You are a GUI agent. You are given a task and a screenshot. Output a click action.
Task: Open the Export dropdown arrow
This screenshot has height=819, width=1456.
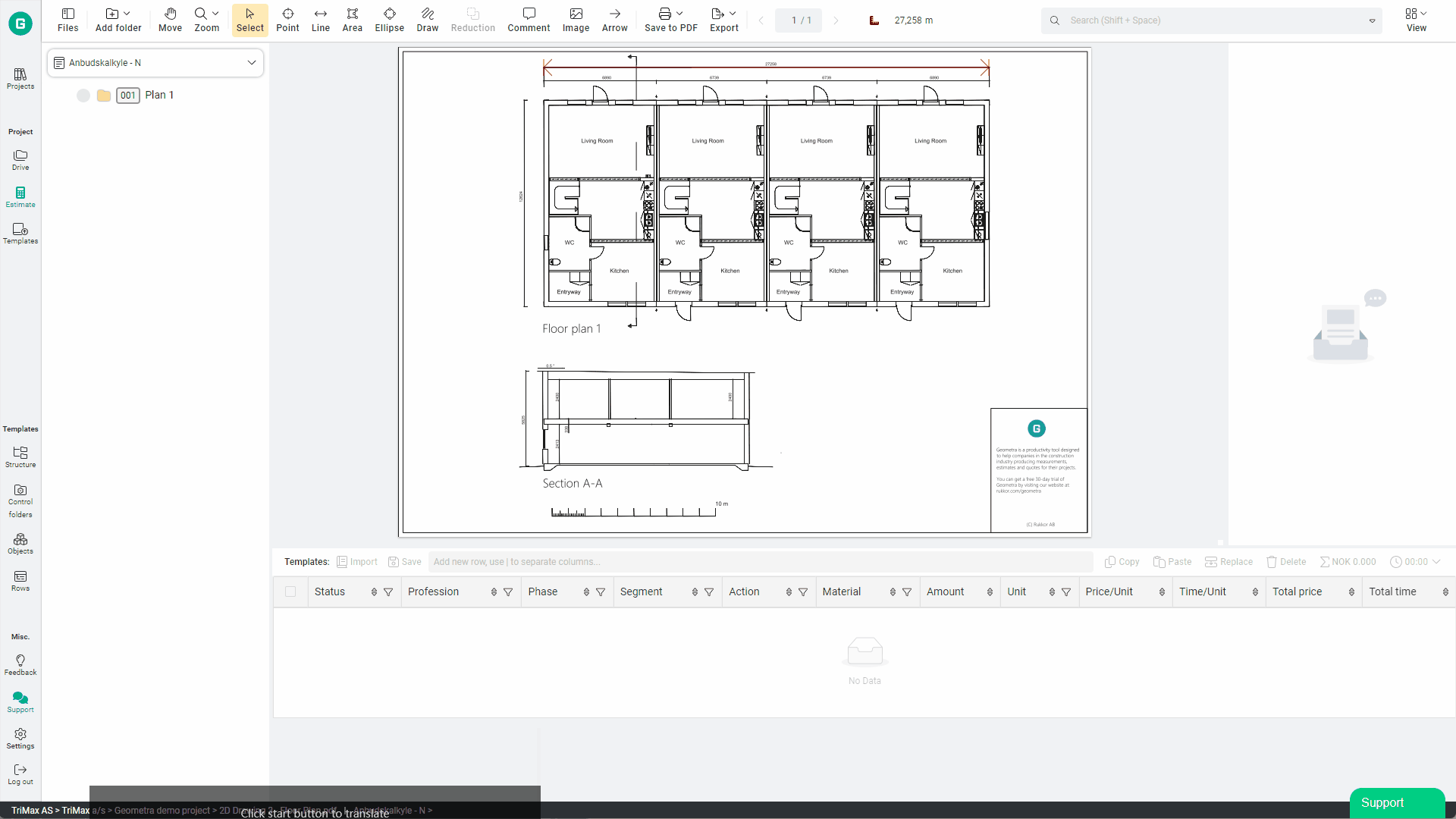733,14
